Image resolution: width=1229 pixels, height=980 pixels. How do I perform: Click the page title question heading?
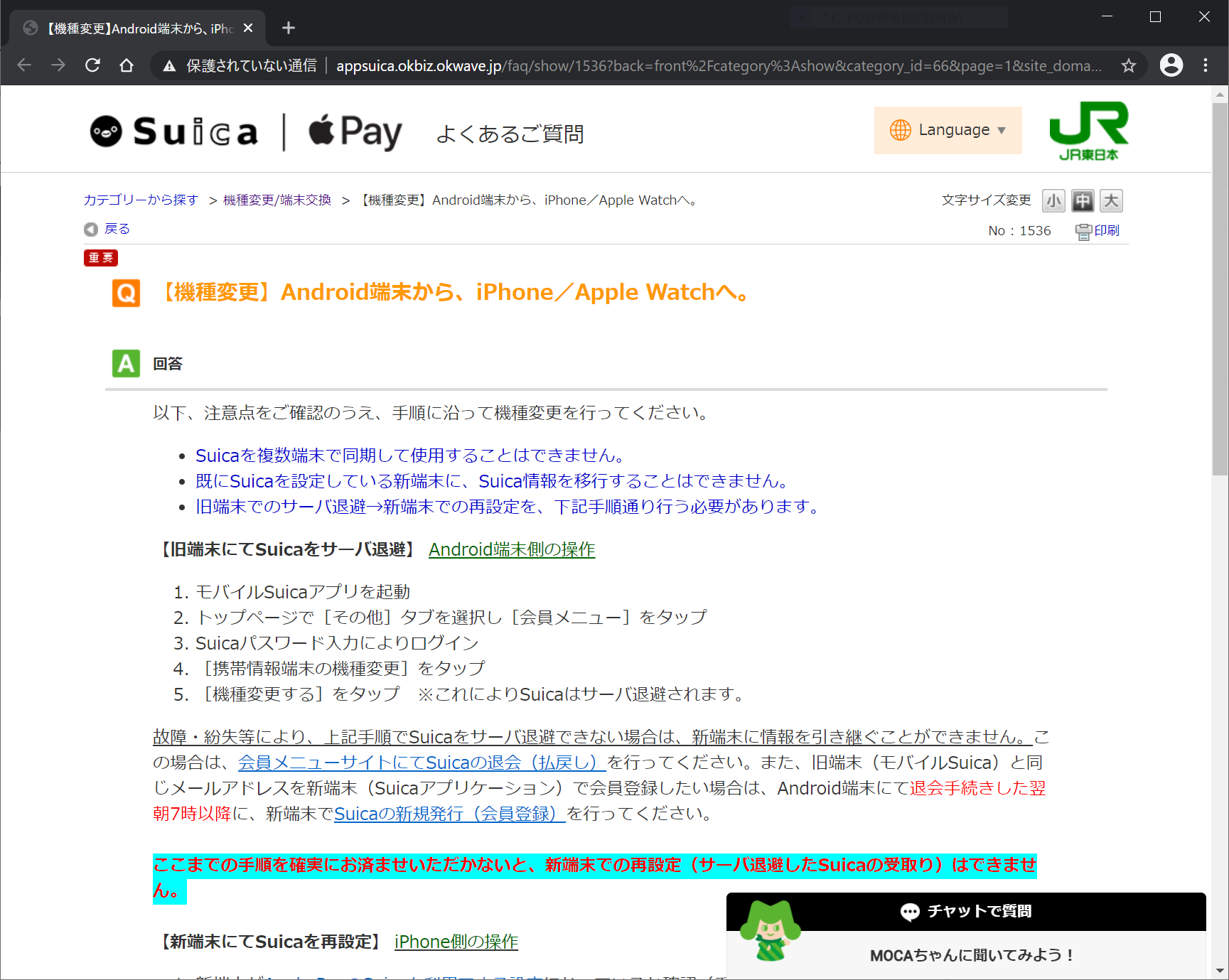[454, 293]
